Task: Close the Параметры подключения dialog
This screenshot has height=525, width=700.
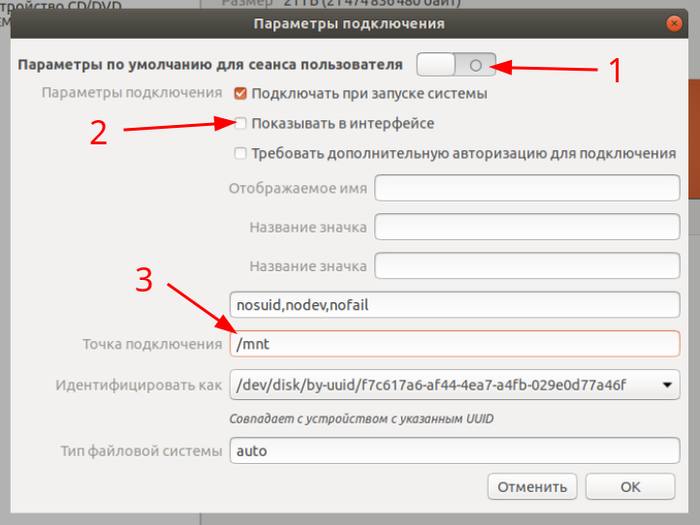Action: tap(682, 21)
